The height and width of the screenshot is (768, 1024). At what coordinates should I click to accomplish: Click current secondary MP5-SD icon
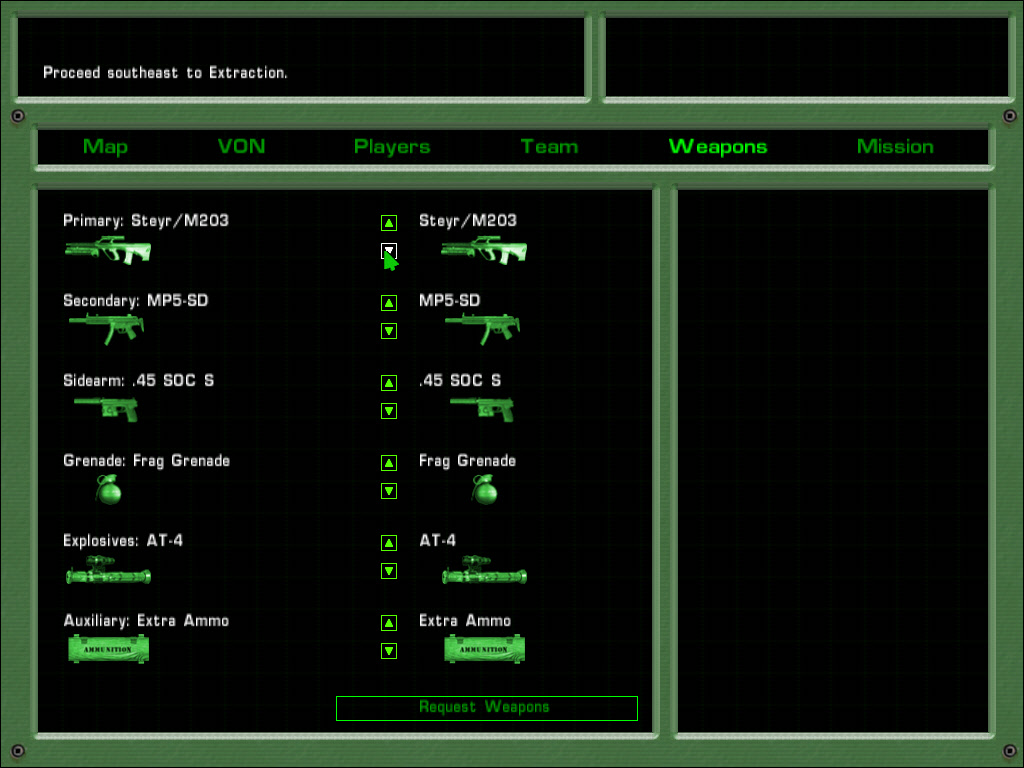[x=106, y=328]
